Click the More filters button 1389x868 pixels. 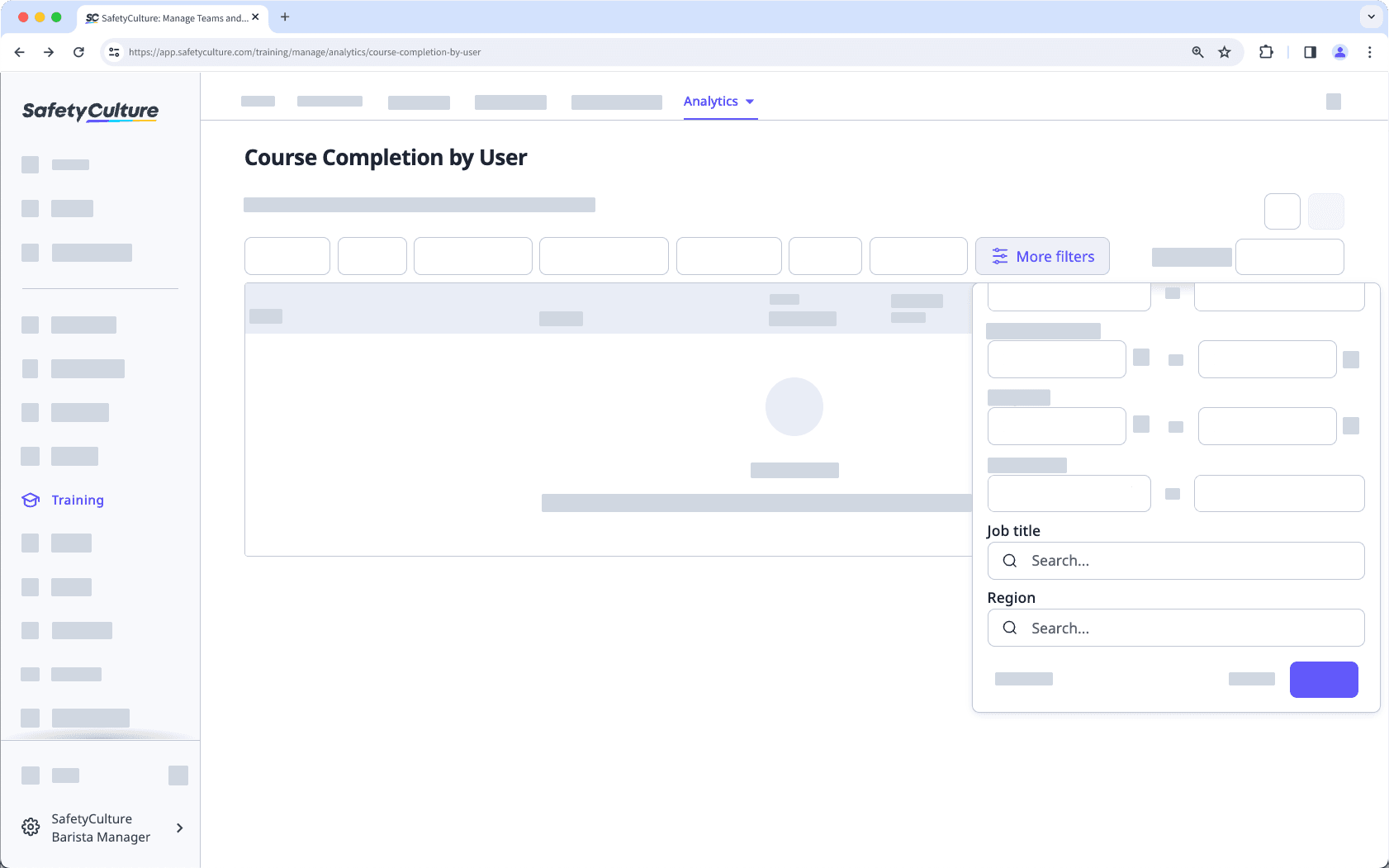pos(1042,256)
